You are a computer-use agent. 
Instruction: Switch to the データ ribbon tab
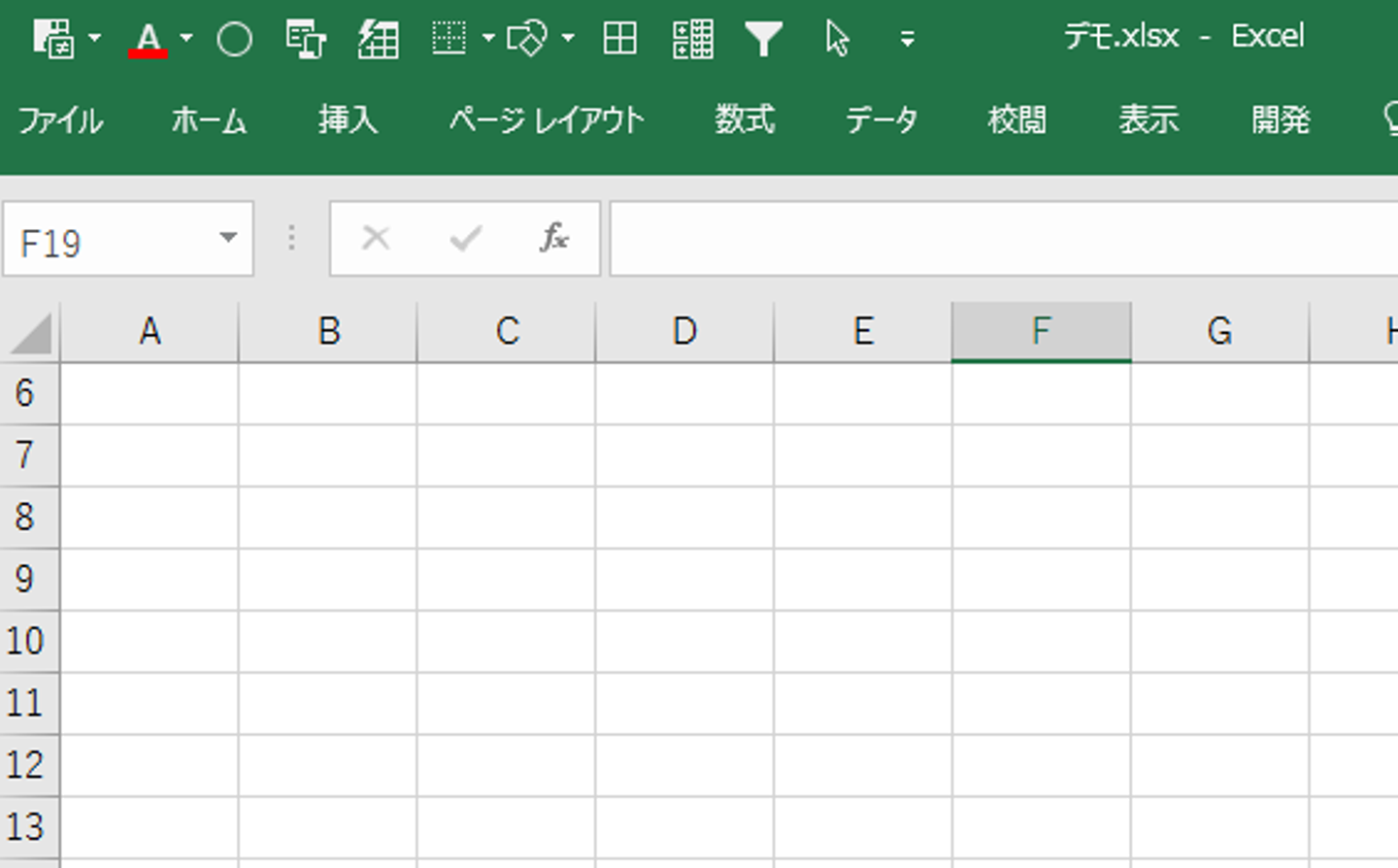click(881, 120)
